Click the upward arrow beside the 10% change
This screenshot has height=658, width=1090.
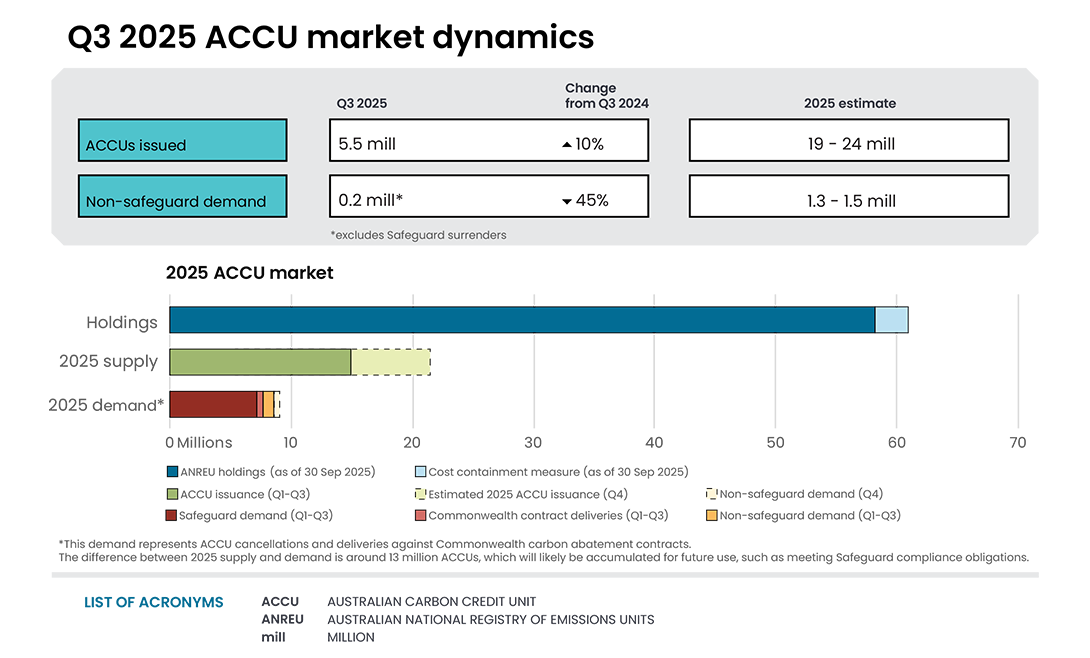[568, 143]
